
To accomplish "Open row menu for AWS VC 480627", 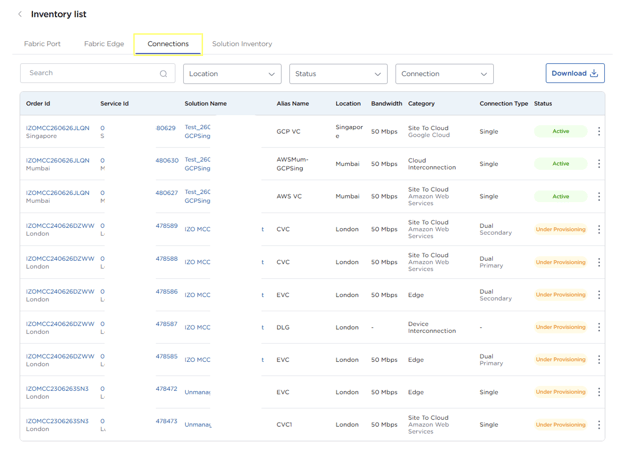I will click(x=599, y=196).
